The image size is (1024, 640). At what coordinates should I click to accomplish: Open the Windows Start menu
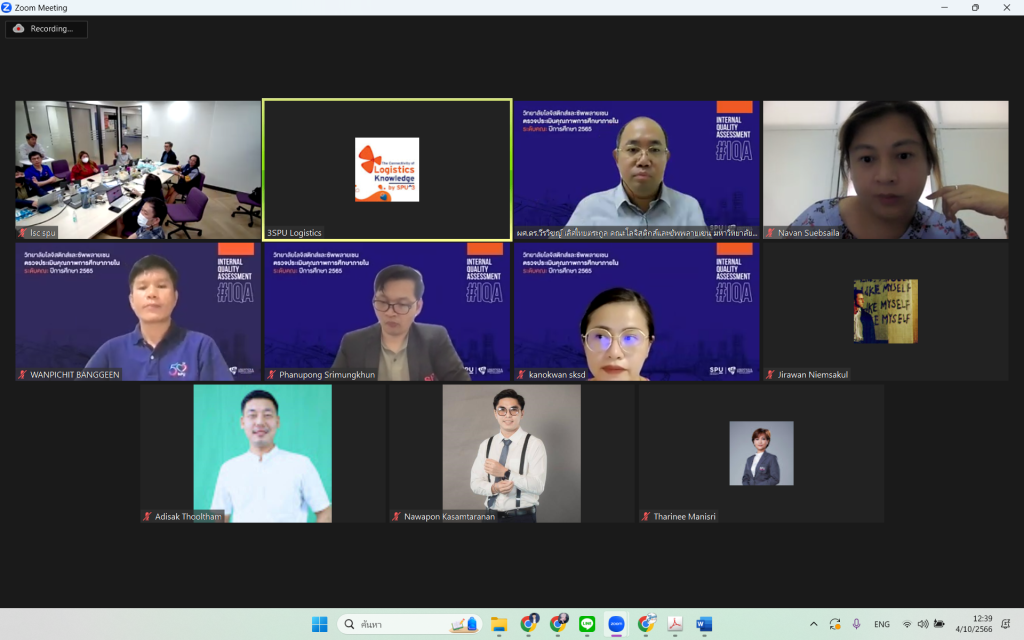coord(319,624)
